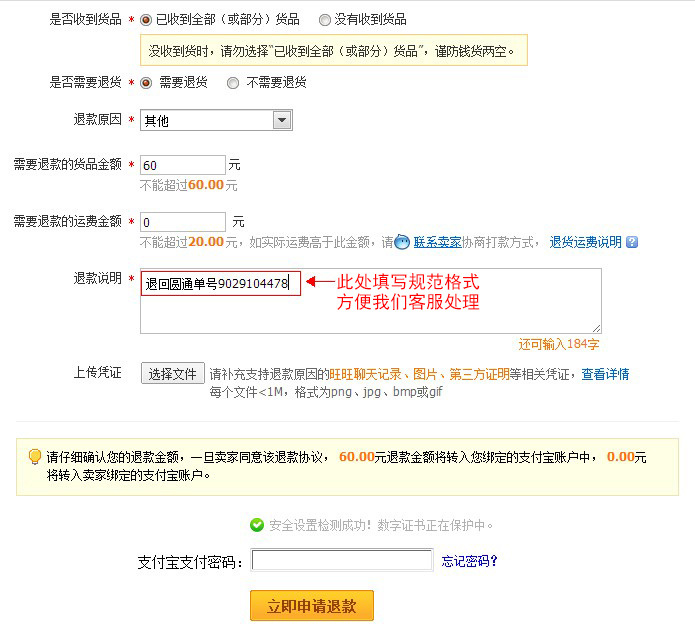Click the help question-mark icon after 退货运费说明
Image resolution: width=695 pixels, height=638 pixels.
632,242
